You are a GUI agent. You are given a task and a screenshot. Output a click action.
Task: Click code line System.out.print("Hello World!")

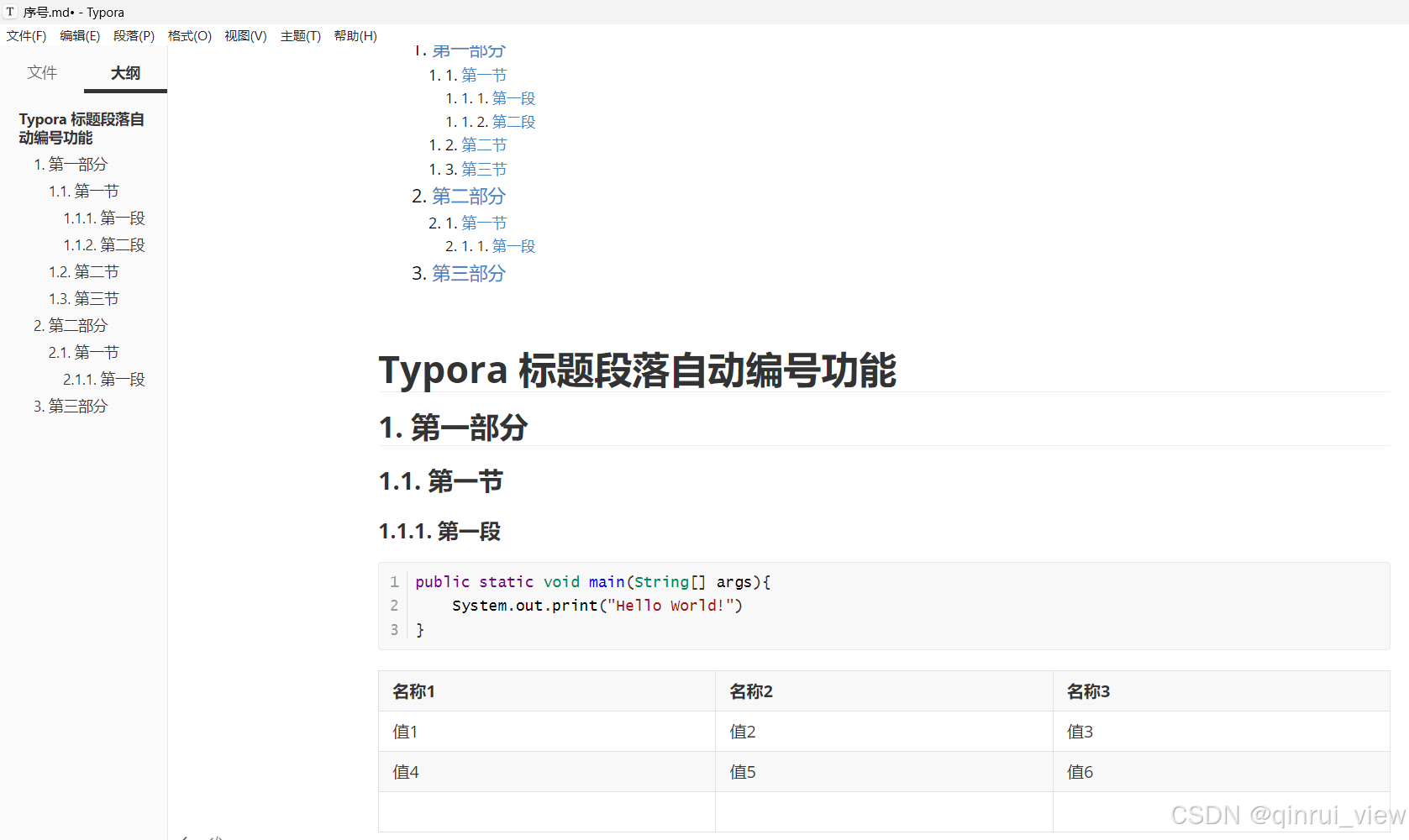tap(597, 606)
